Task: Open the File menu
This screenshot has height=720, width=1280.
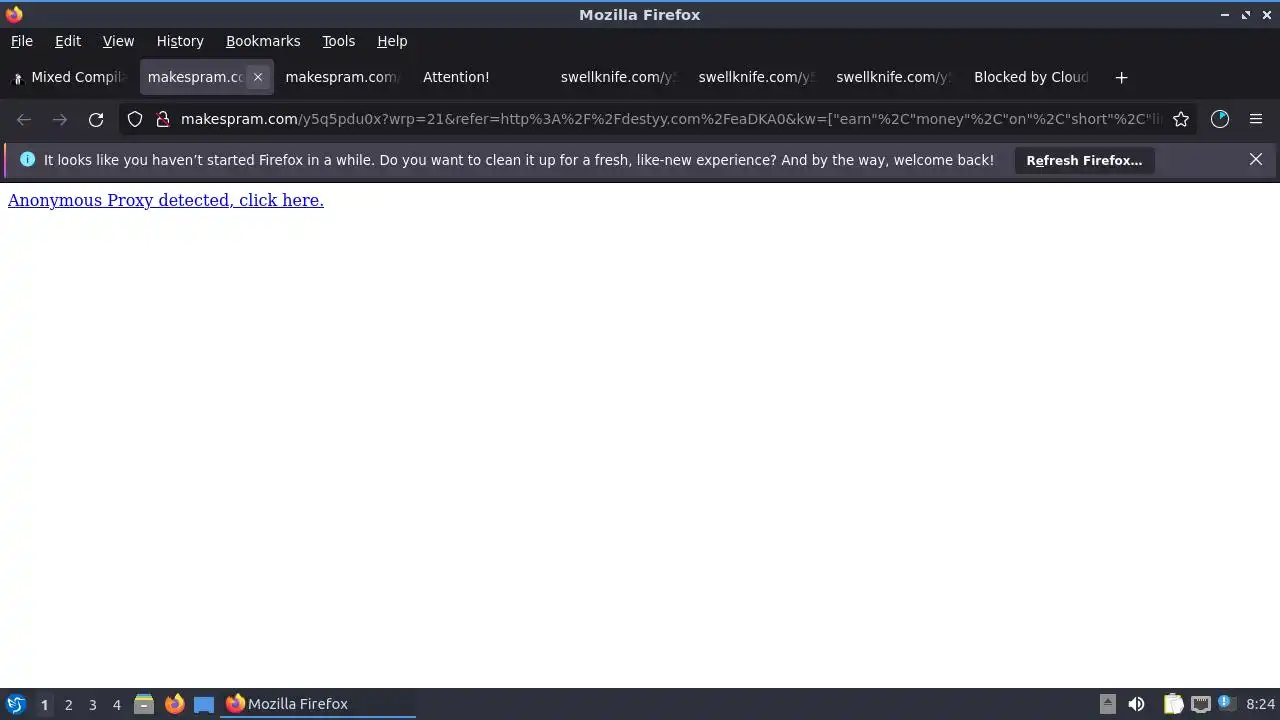Action: point(22,41)
